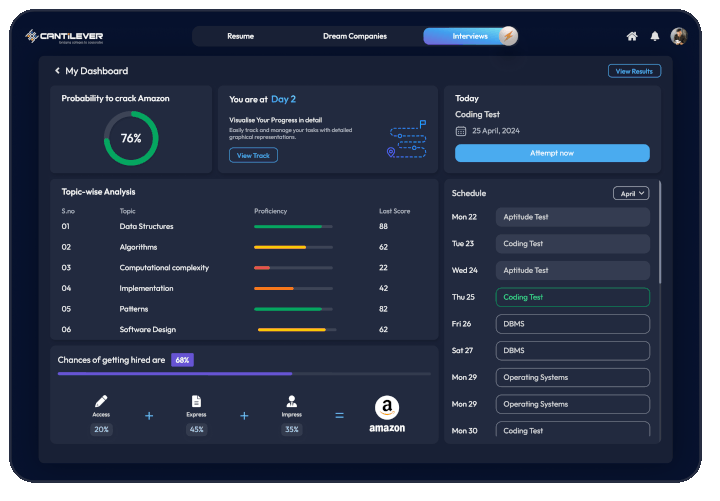Click the hiring chances progress bar
Screen dimensions: 720x501
click(x=244, y=373)
